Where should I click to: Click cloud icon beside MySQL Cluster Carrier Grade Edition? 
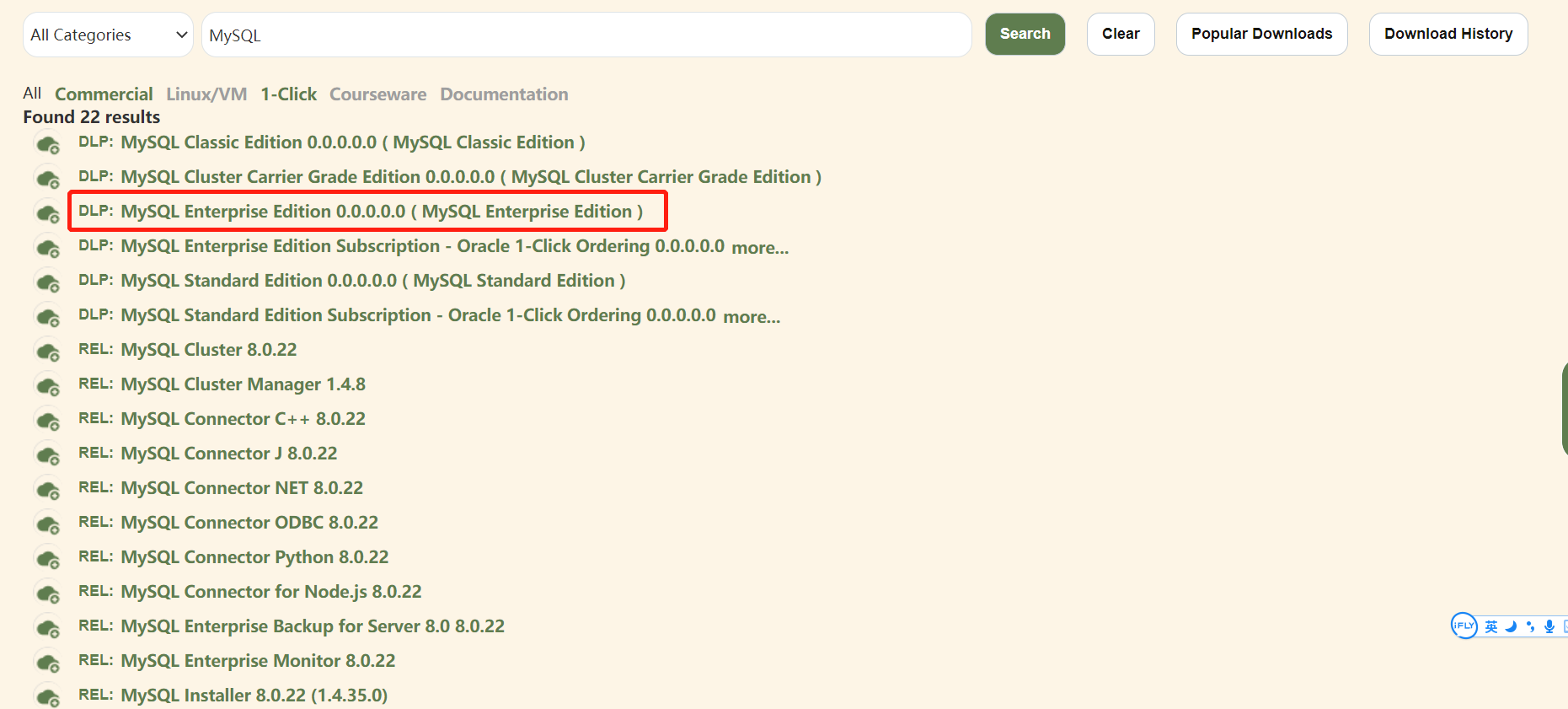pos(48,178)
